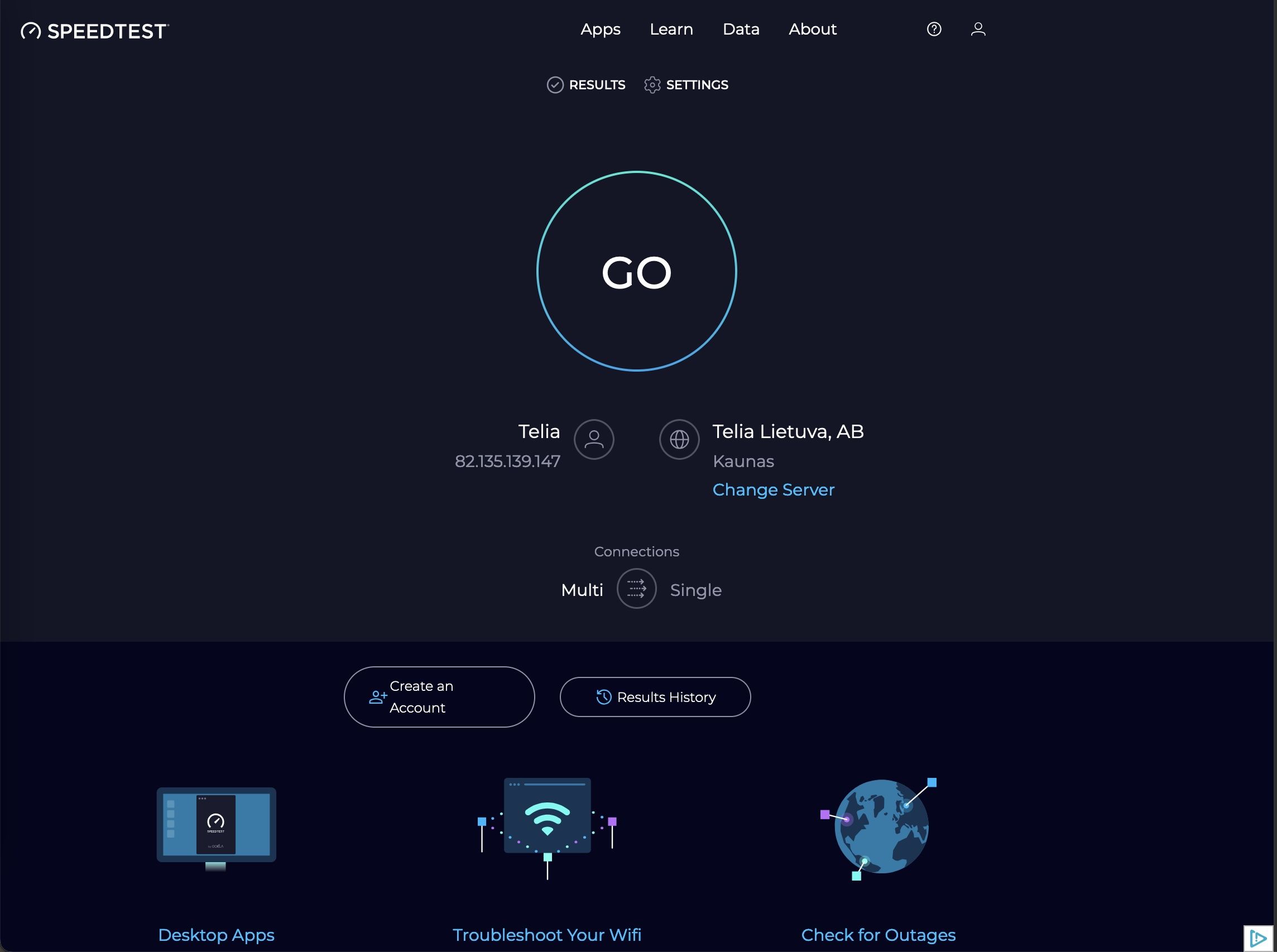Select the About navigation tab
The width and height of the screenshot is (1277, 952).
(813, 29)
